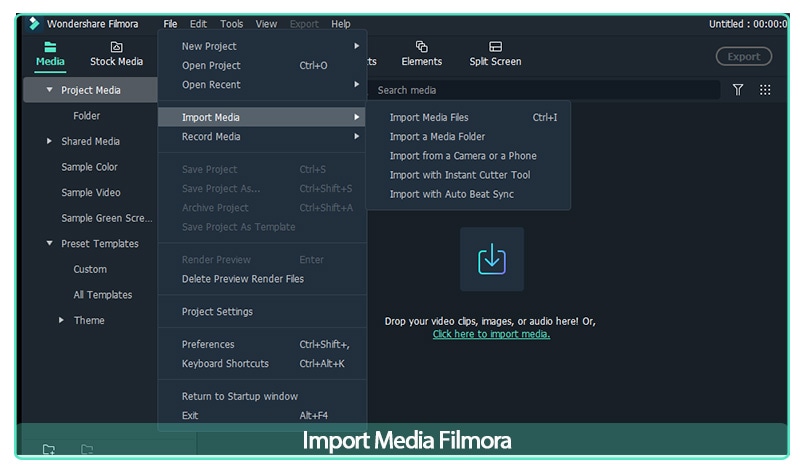The image size is (800, 470).
Task: Open the Tools menu
Action: (231, 24)
